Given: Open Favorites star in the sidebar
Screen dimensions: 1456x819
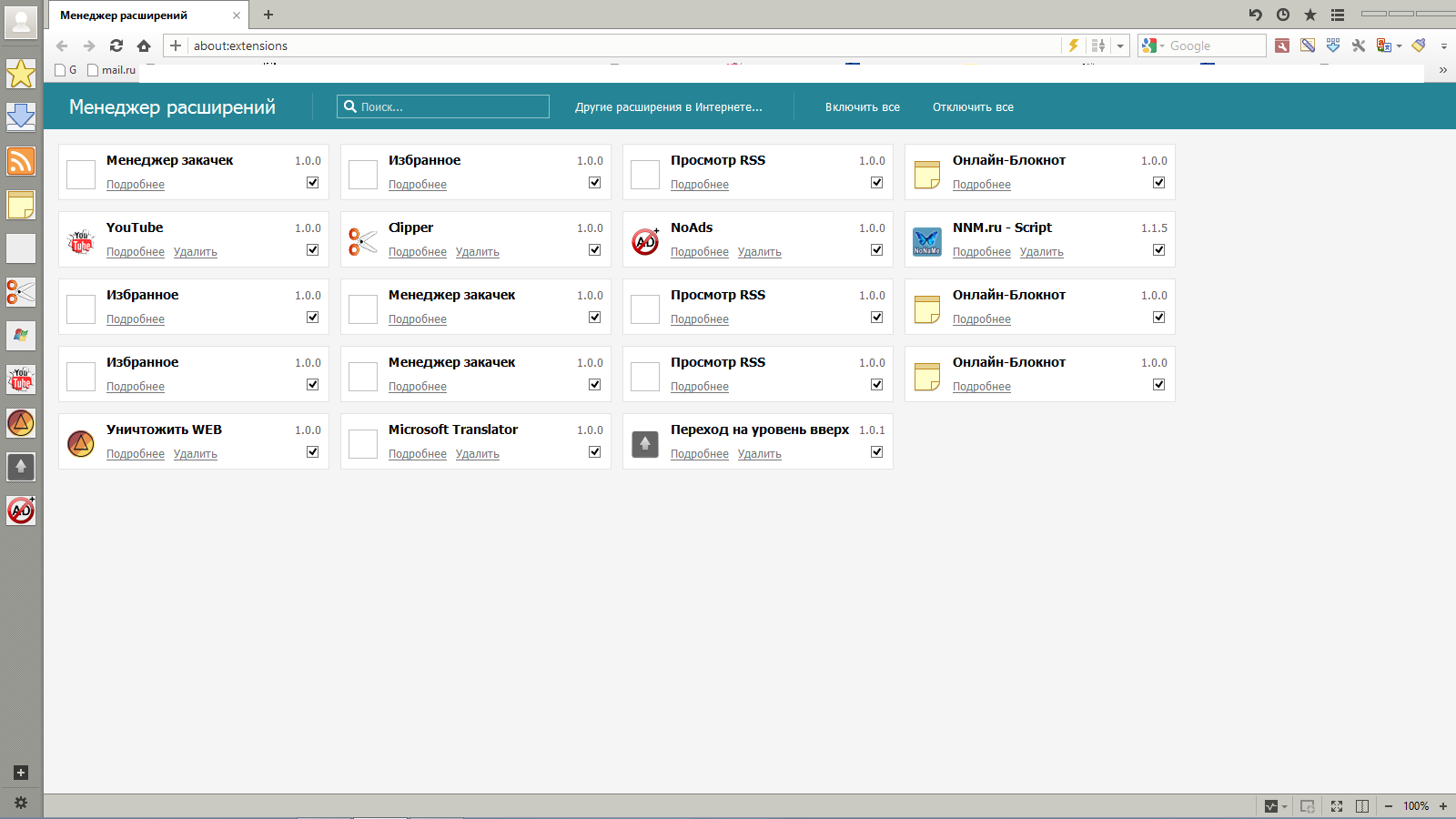Looking at the screenshot, I should [21, 74].
